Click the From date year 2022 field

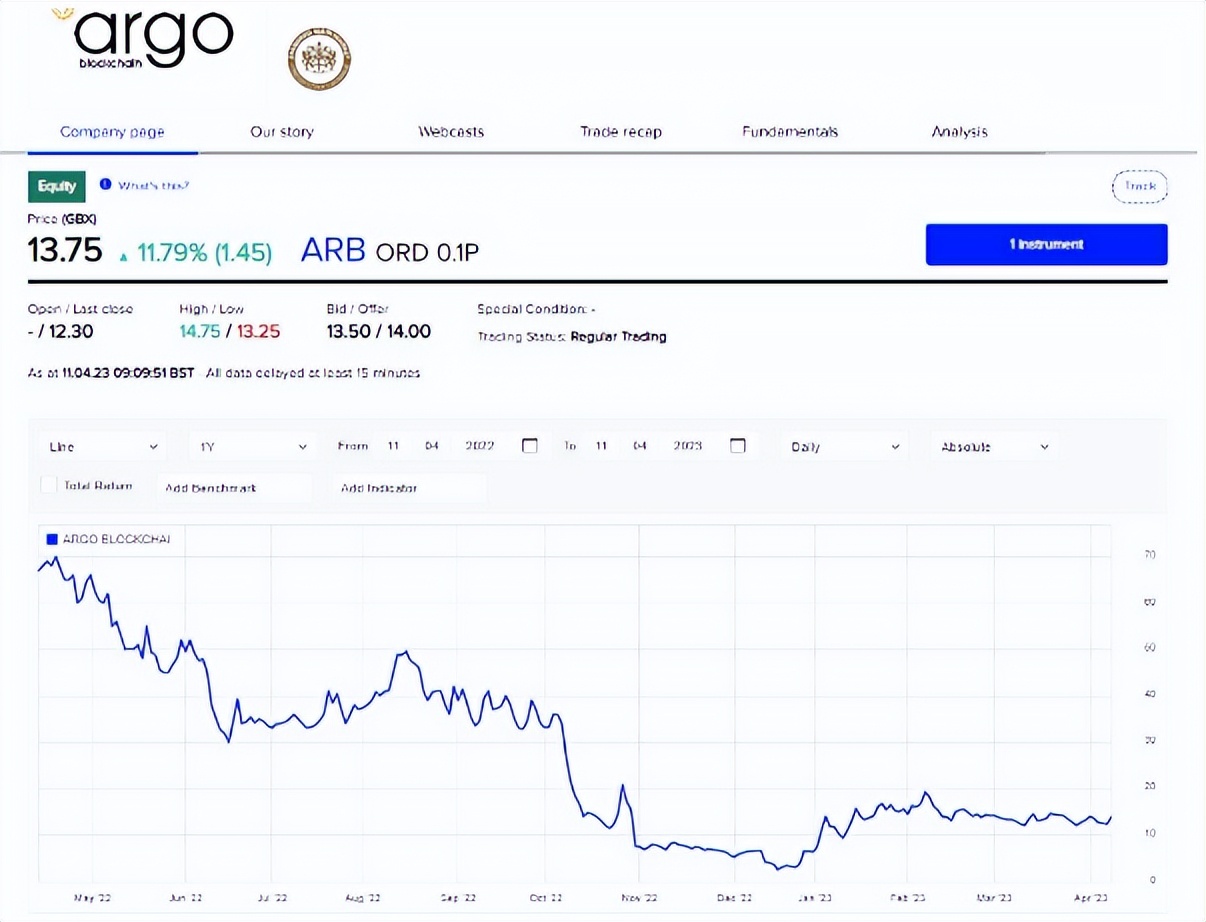click(x=480, y=447)
